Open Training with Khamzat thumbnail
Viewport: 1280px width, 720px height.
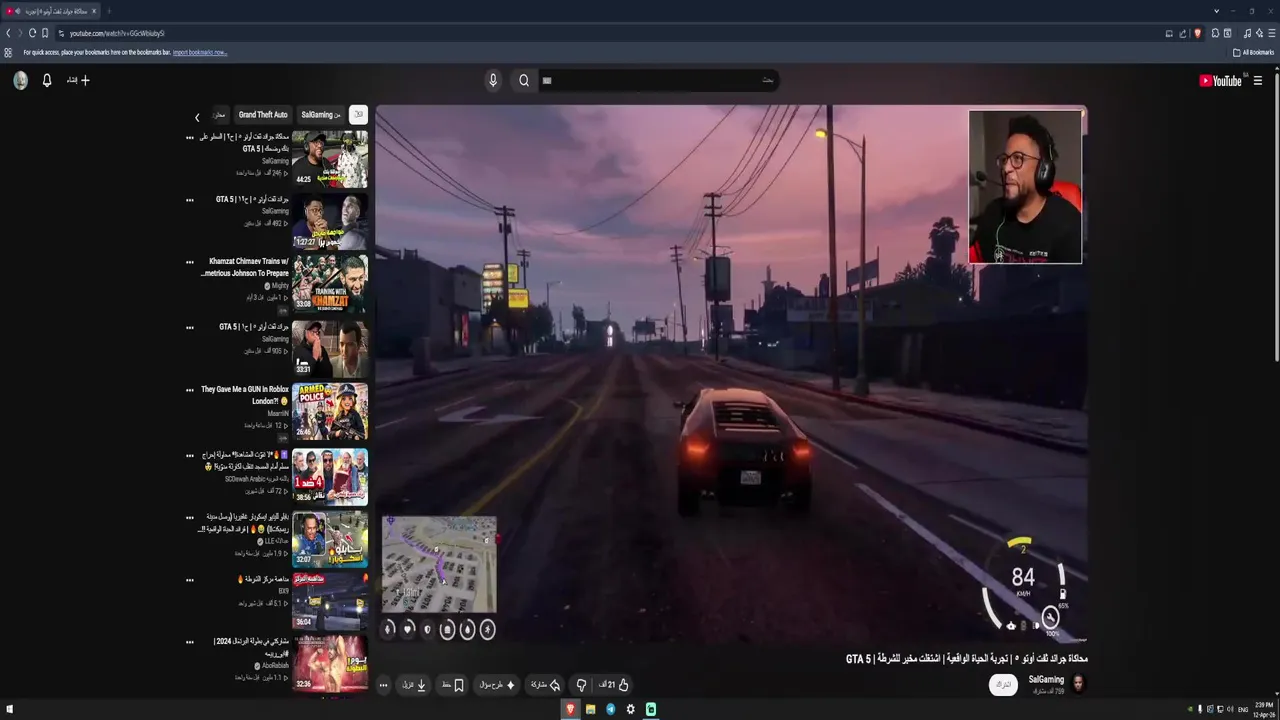(x=330, y=284)
